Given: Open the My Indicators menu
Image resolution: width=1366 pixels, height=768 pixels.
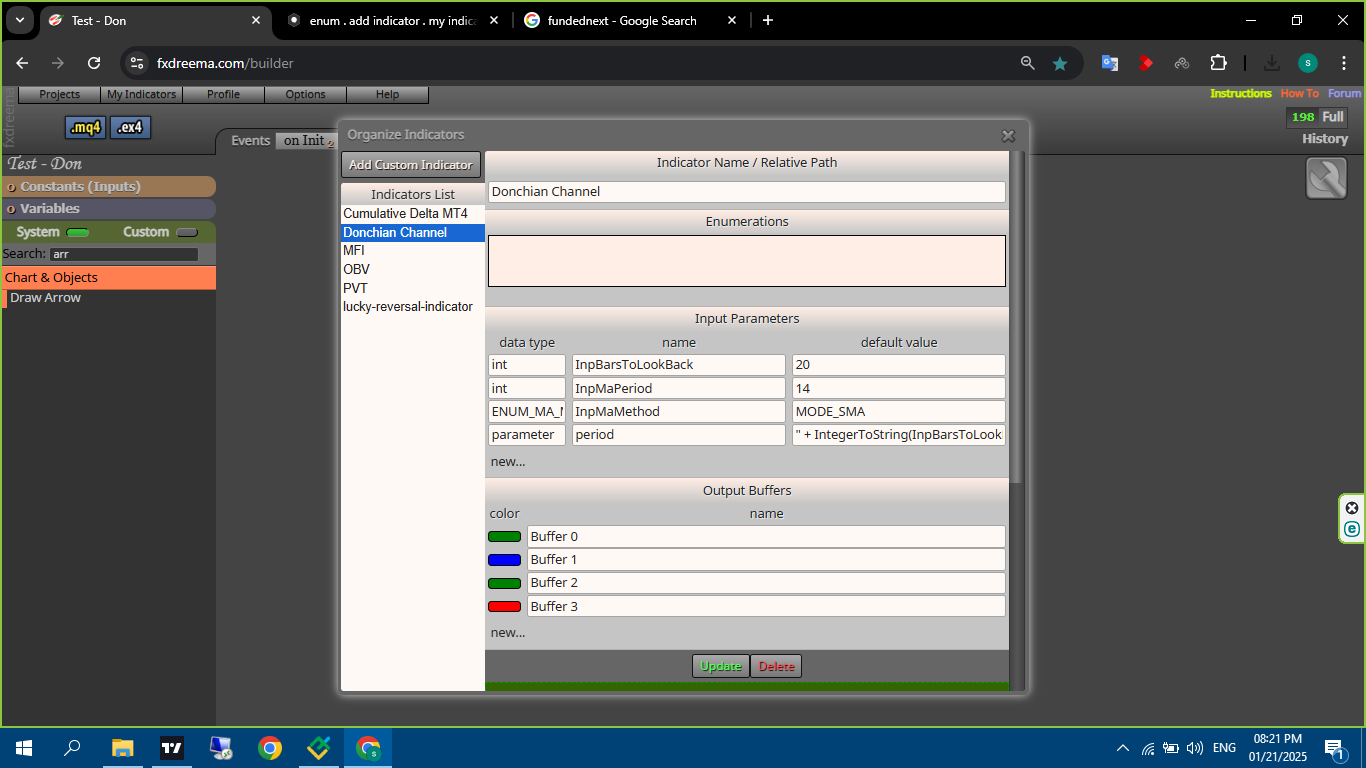Looking at the screenshot, I should [141, 94].
